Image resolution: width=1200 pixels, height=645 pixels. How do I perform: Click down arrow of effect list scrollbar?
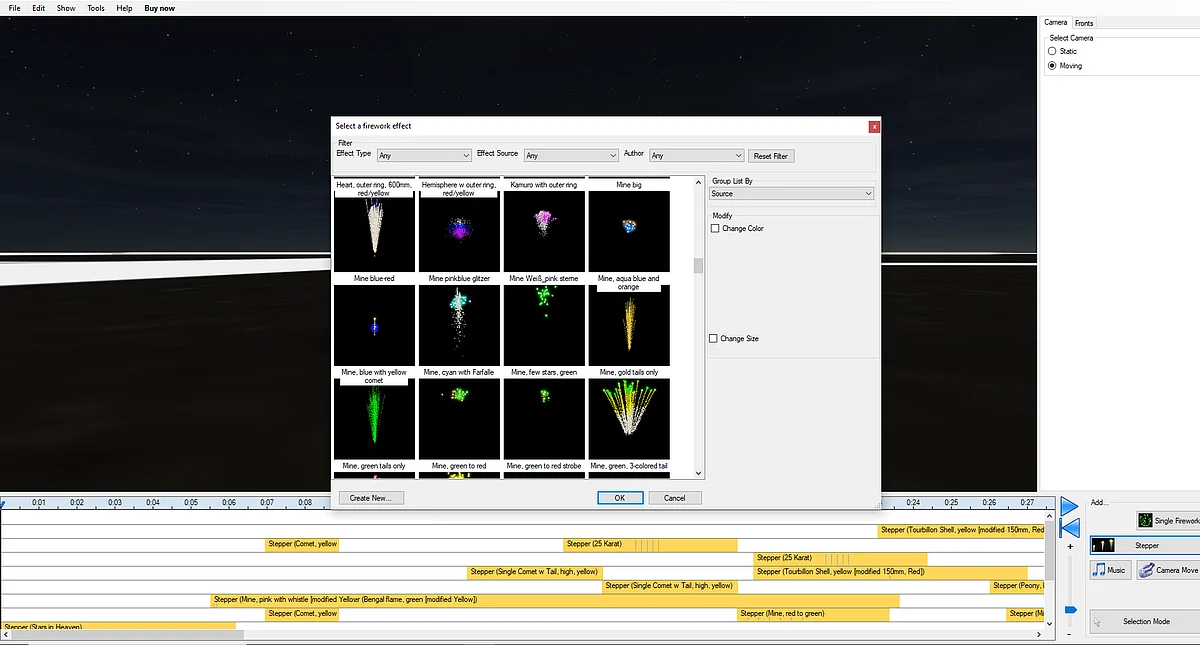click(699, 474)
